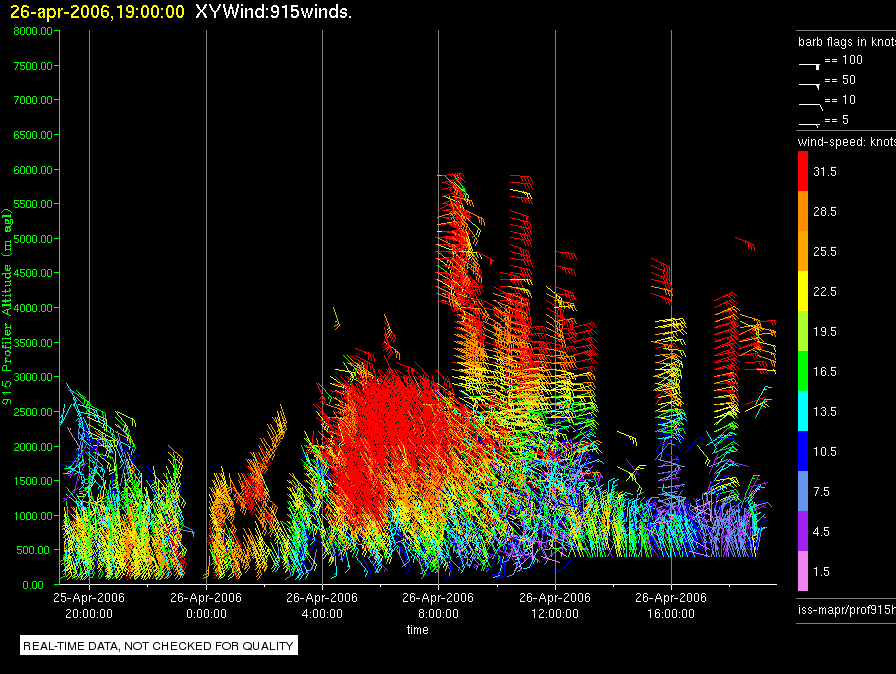The height and width of the screenshot is (674, 896).
Task: Click the 6000.00 altitude axis label
Action: 33,170
